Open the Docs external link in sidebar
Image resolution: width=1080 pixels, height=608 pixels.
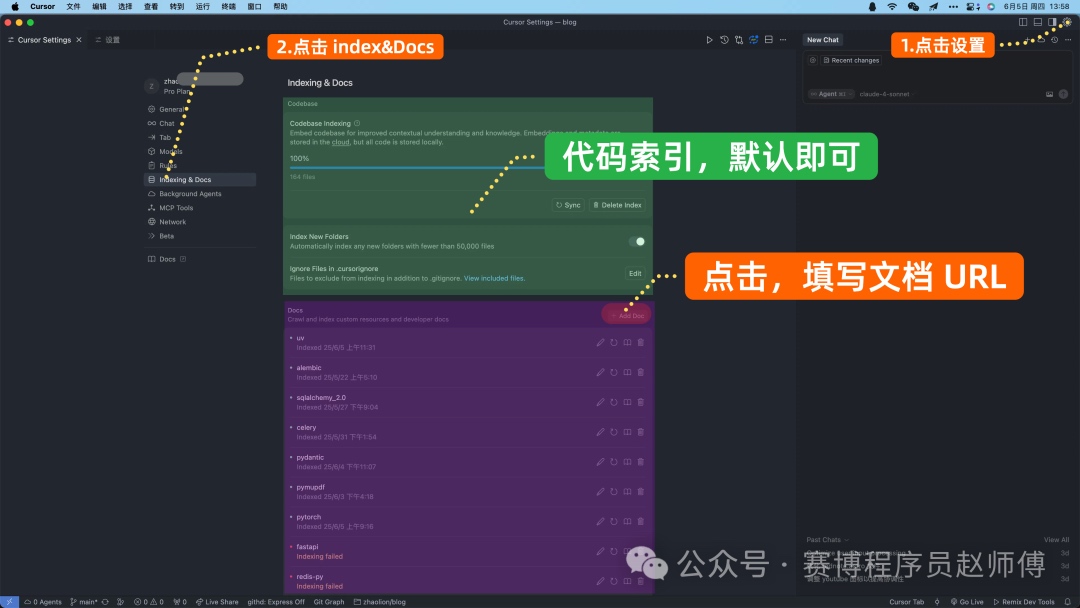(x=167, y=260)
